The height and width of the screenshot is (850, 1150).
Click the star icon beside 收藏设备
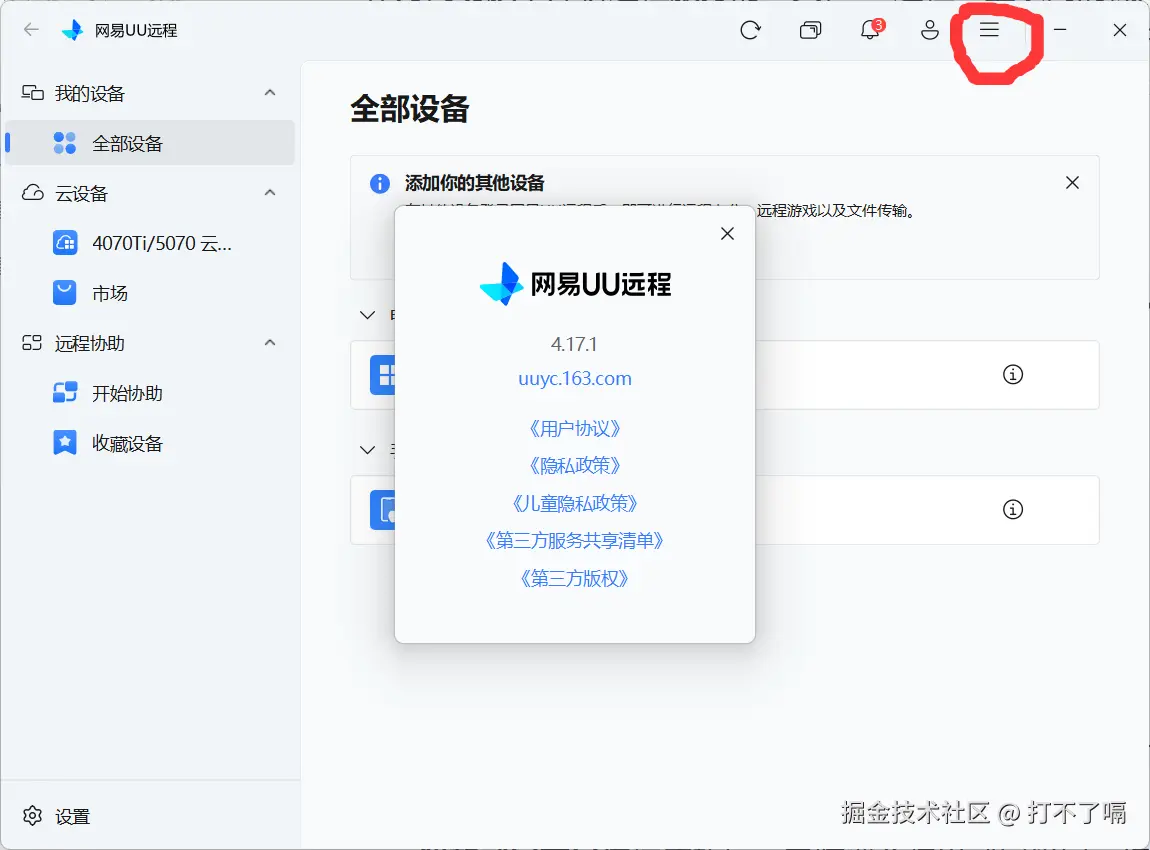click(x=65, y=442)
